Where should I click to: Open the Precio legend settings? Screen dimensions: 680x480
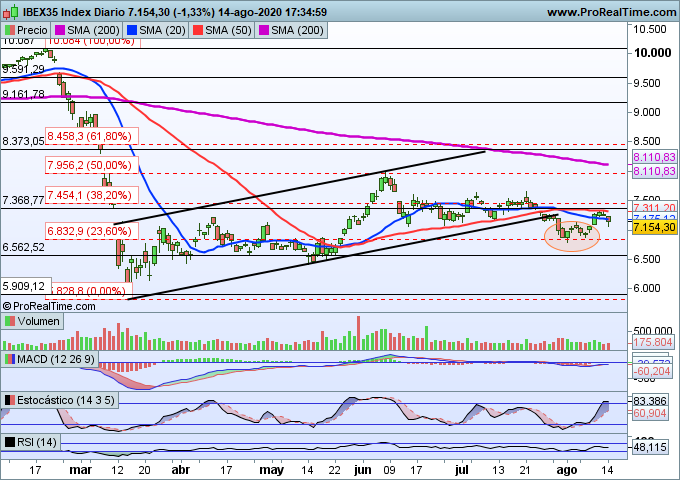pos(33,31)
